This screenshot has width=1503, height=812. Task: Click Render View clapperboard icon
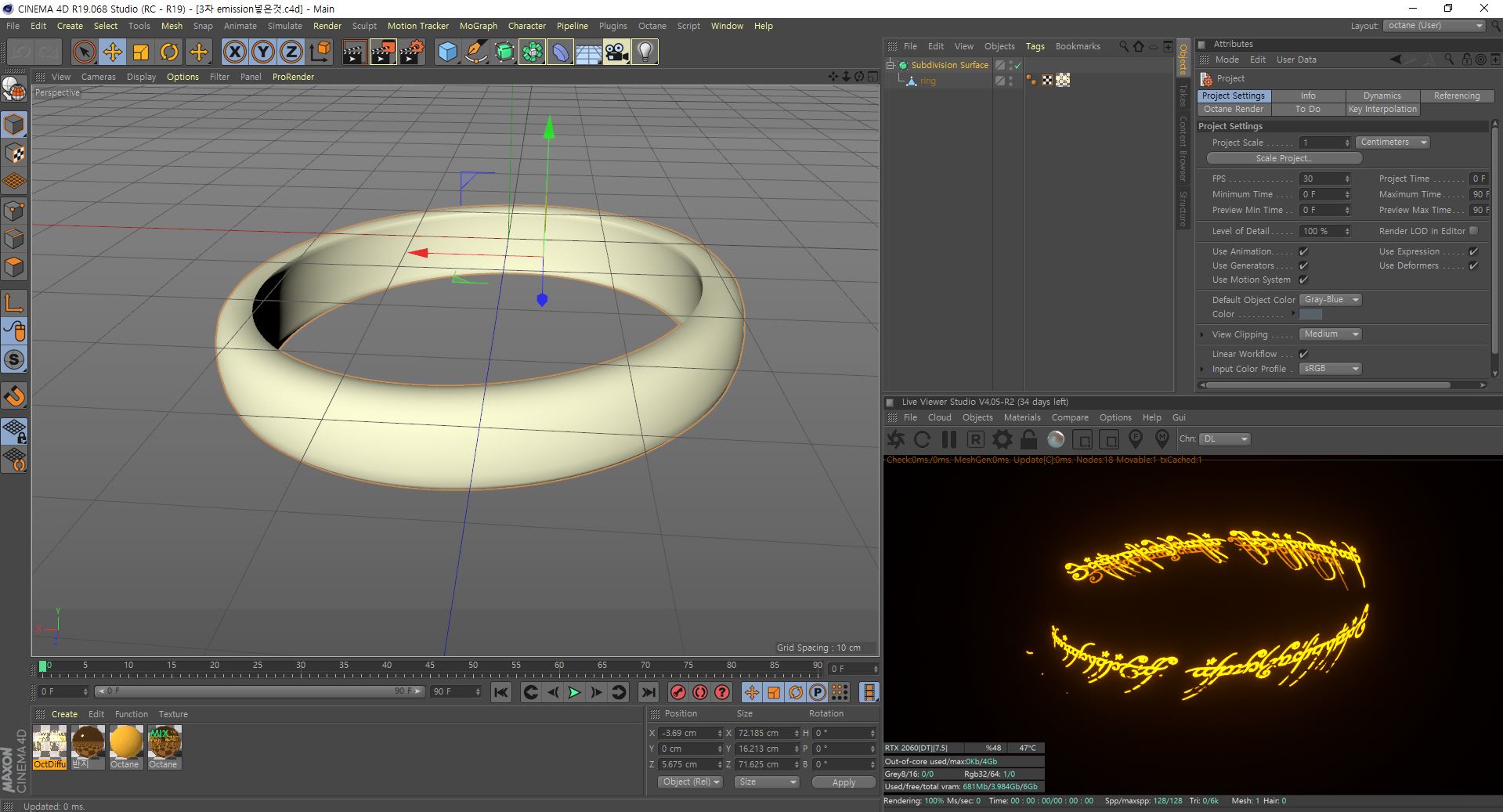click(x=354, y=52)
